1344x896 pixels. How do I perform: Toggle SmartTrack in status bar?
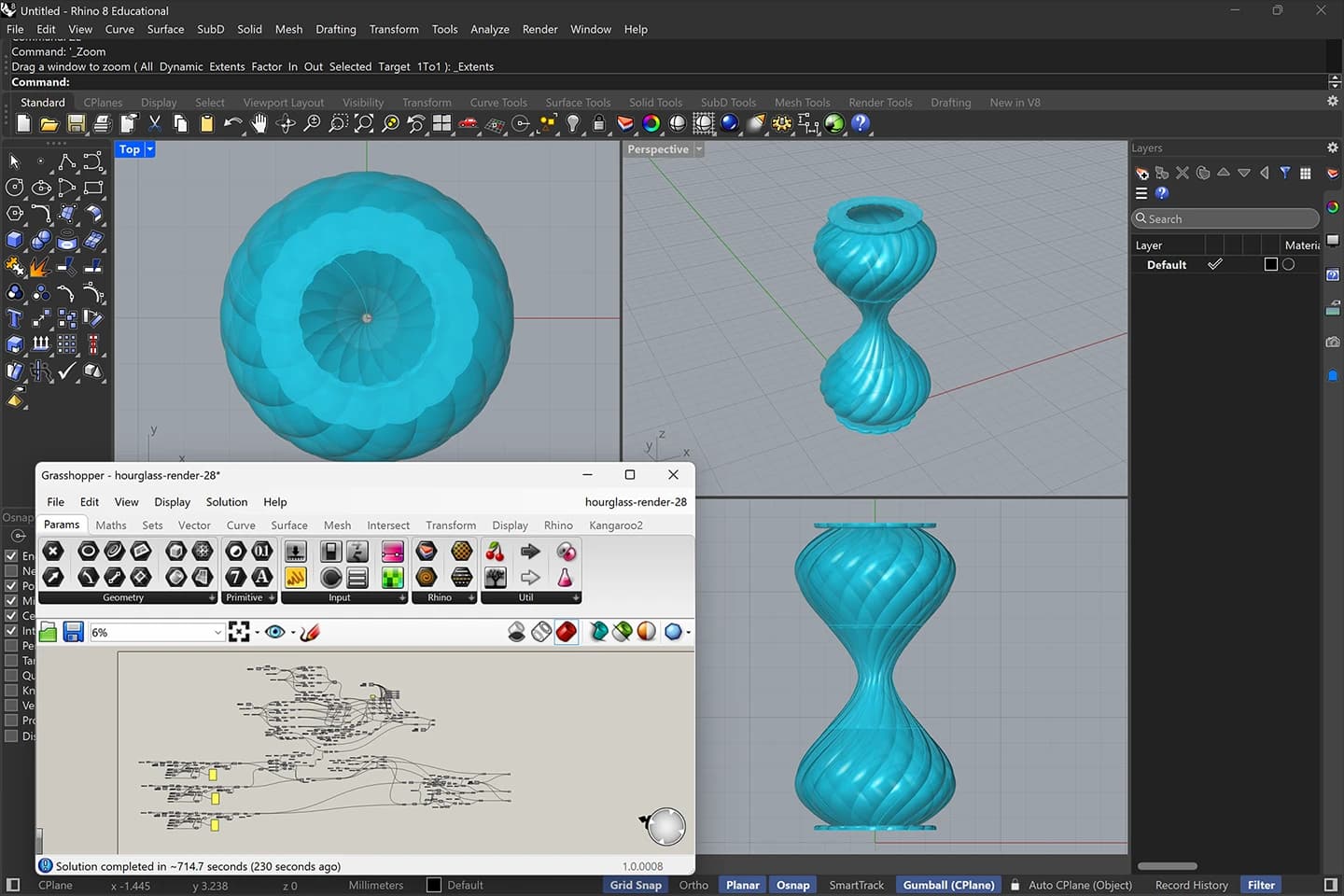point(856,885)
